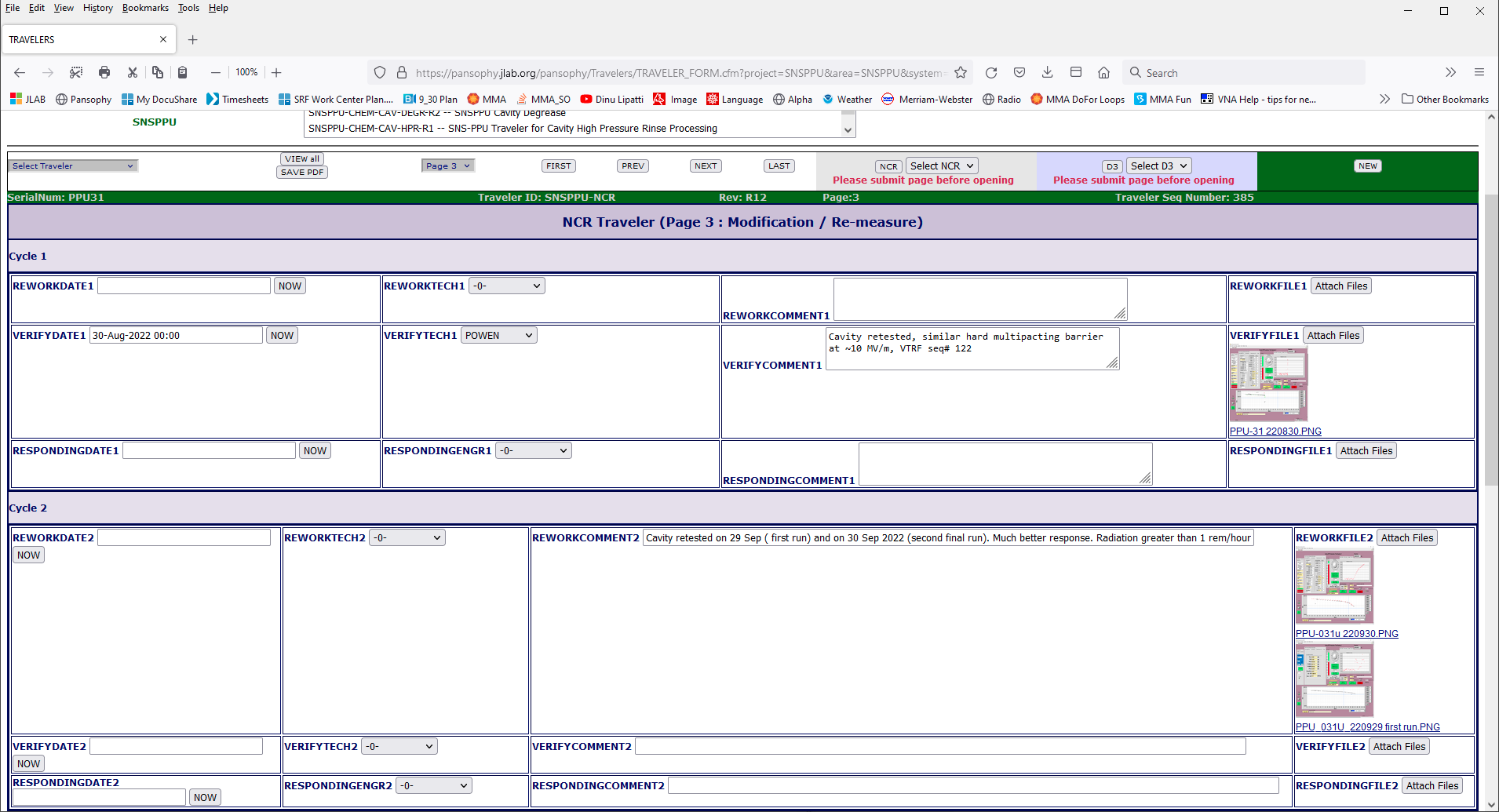The image size is (1499, 812).
Task: Click Attach Files for RESPONDINGFILE2
Action: [1432, 785]
